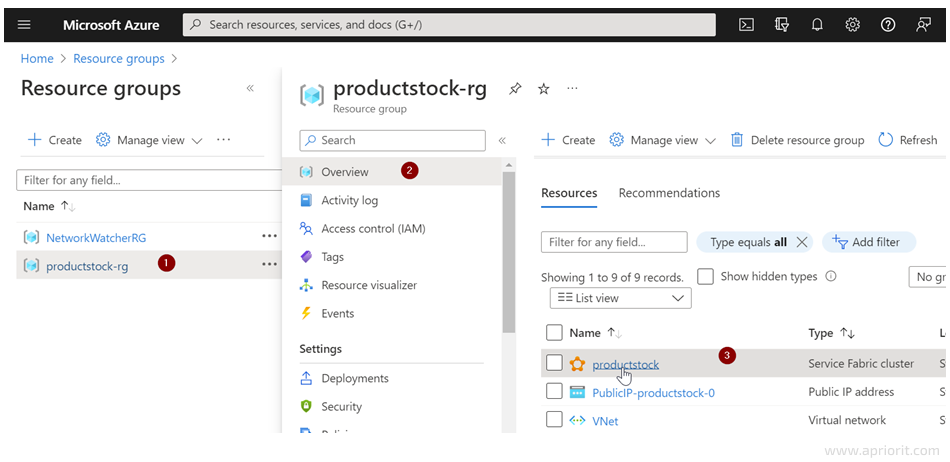Open NetworkWatcherRG resource group link
This screenshot has height=462, width=950.
tap(96, 237)
